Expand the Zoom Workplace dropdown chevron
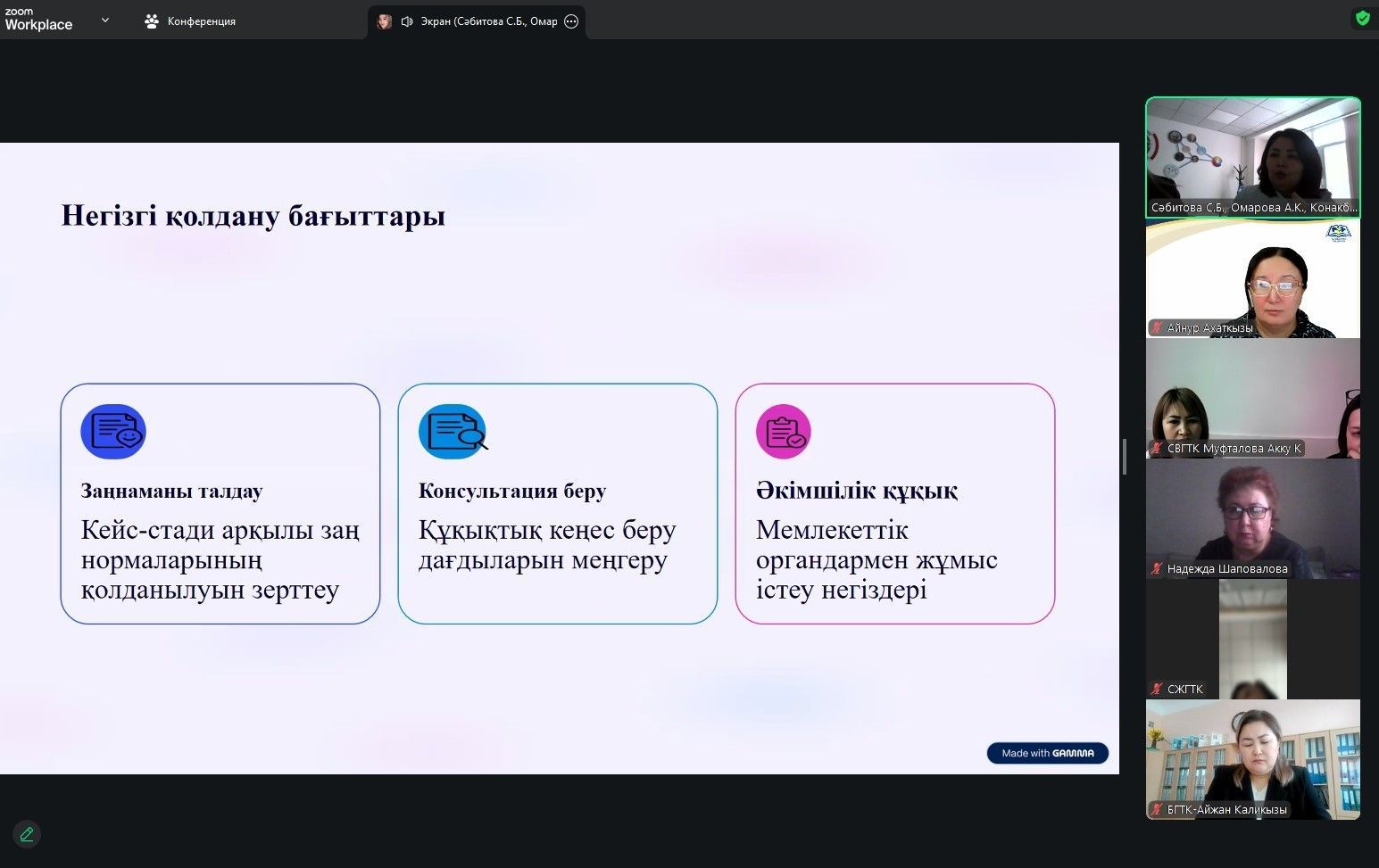Screen dimensions: 1379x868 coord(105,20)
